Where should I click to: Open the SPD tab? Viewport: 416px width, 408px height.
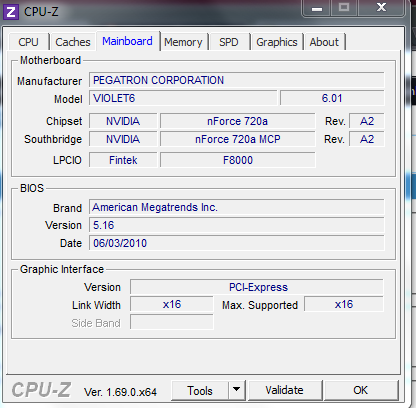click(229, 42)
